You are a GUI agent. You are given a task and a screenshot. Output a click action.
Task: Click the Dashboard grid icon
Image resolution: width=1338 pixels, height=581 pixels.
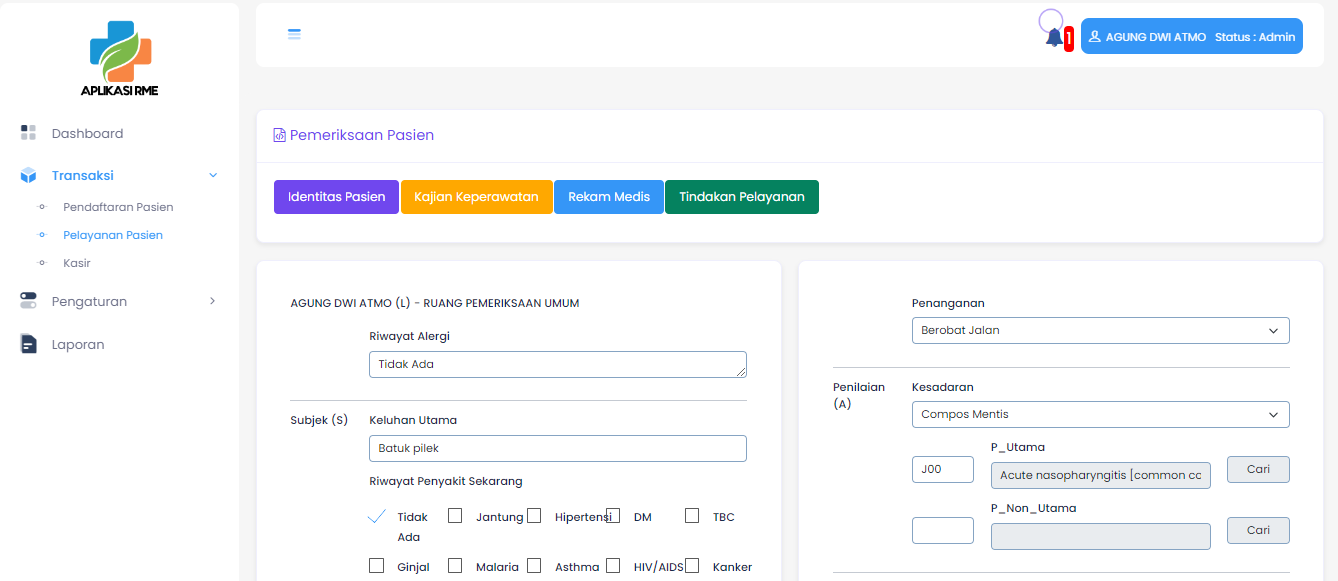(x=28, y=133)
